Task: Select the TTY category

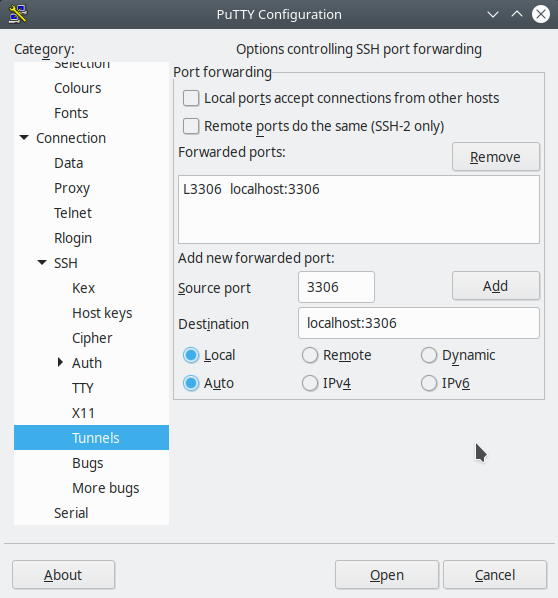Action: (82, 388)
